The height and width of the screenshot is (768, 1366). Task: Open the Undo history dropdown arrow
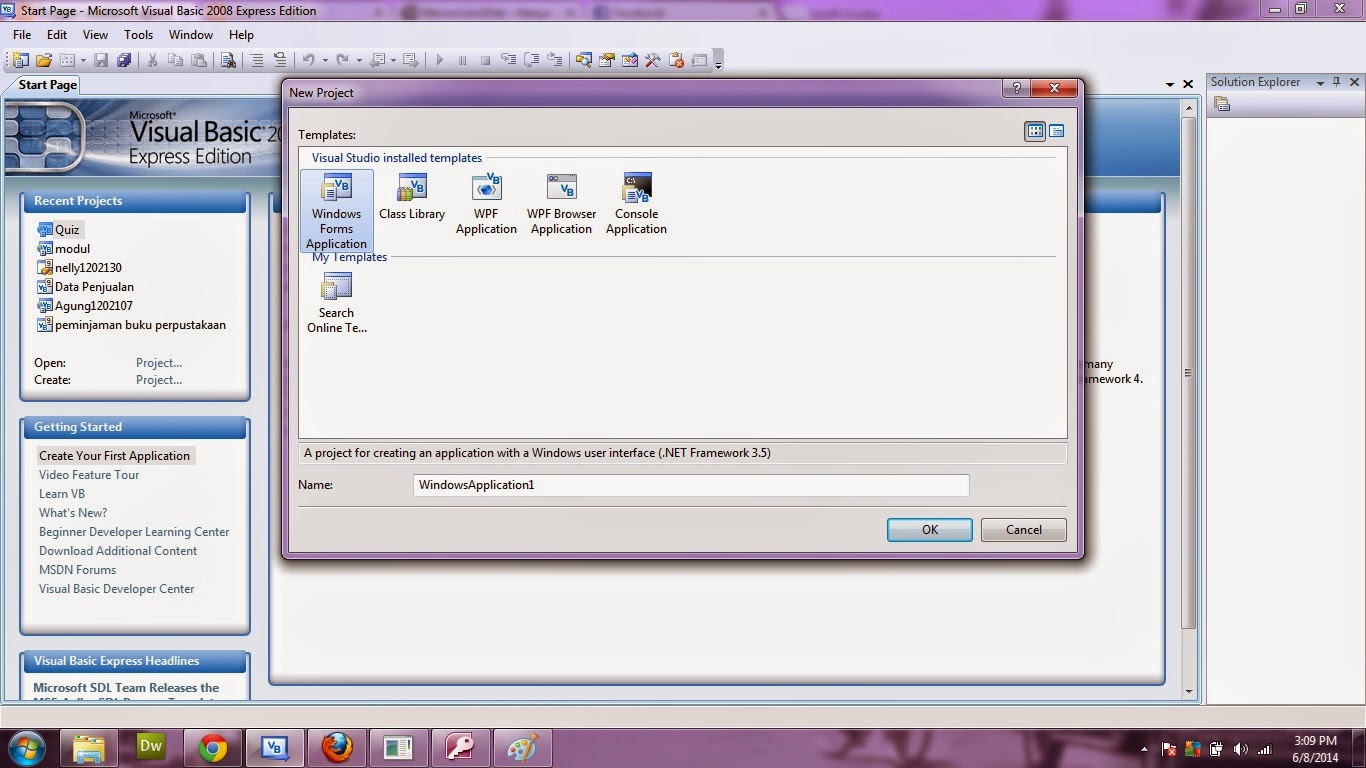pyautogui.click(x=324, y=60)
